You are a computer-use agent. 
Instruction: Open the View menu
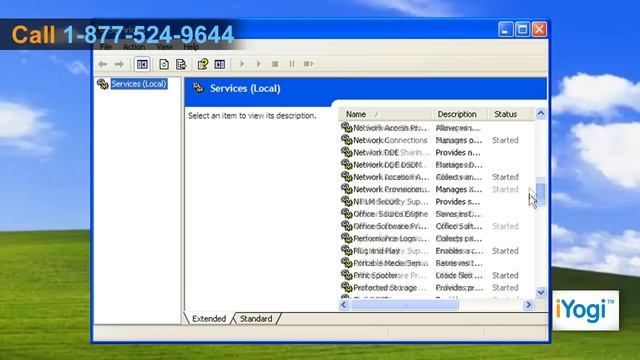point(164,47)
